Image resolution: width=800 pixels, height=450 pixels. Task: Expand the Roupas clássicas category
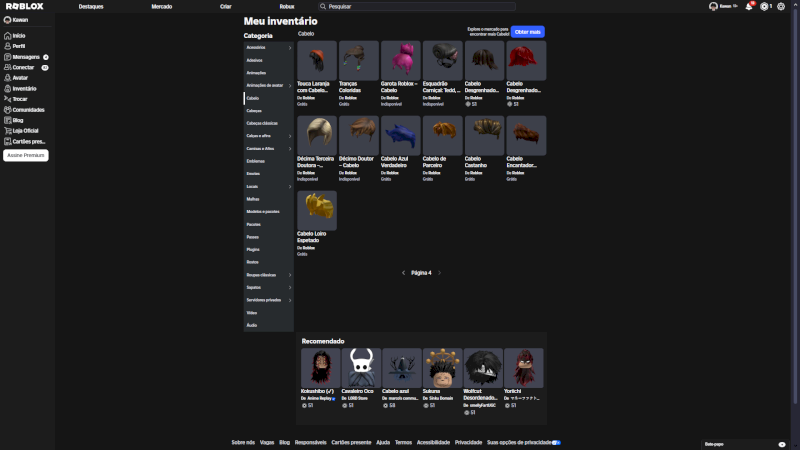290,275
